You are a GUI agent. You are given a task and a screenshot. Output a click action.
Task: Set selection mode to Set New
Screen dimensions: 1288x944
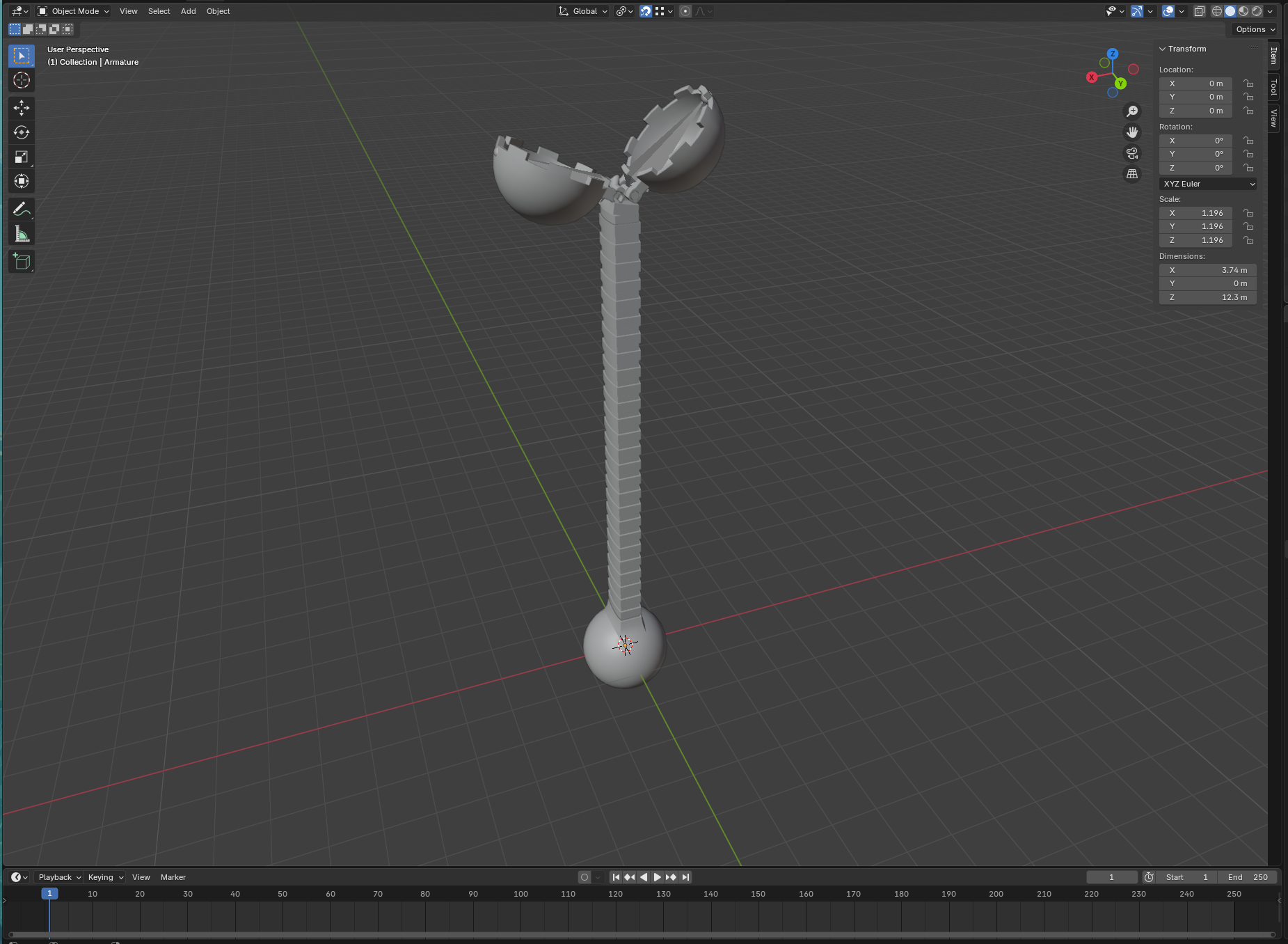(15, 29)
